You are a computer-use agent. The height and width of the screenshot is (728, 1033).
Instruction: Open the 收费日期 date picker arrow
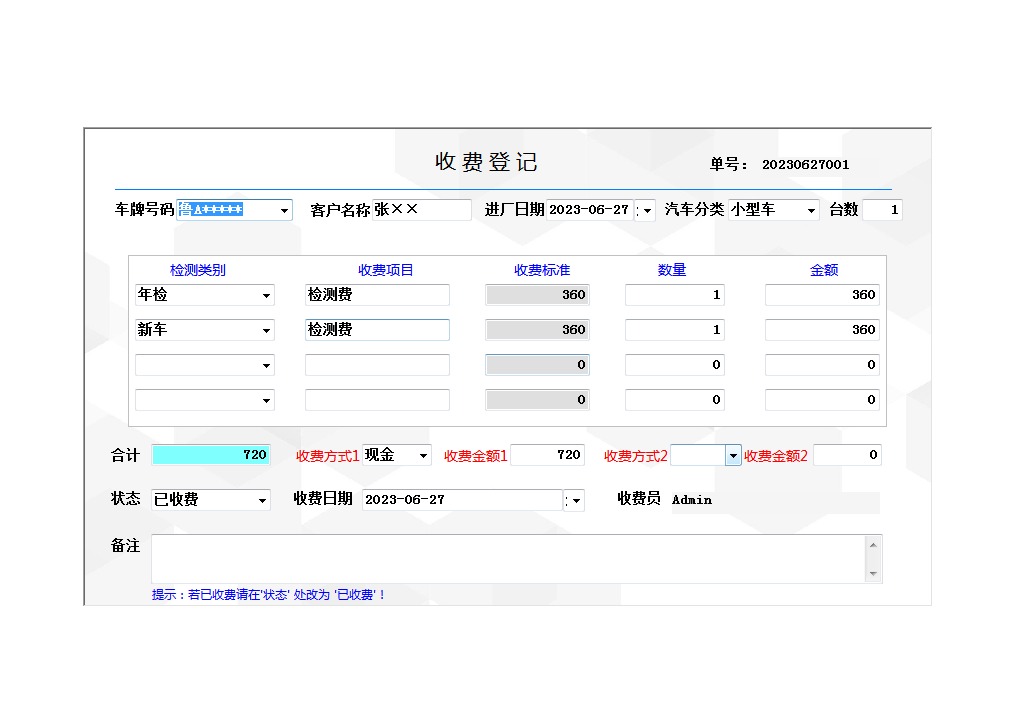pos(576,501)
